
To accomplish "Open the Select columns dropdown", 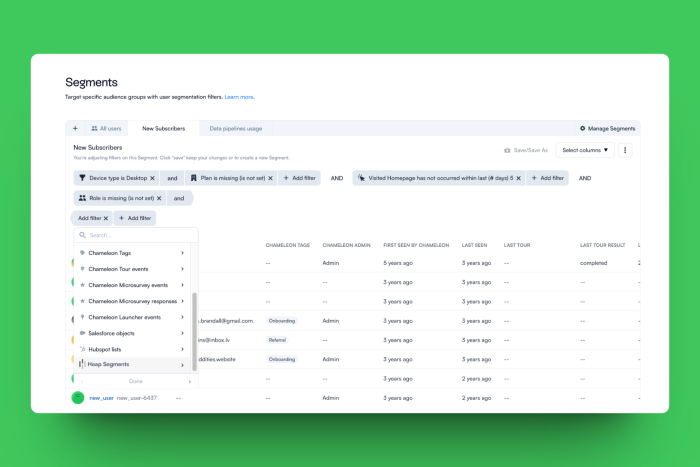I will tap(585, 150).
